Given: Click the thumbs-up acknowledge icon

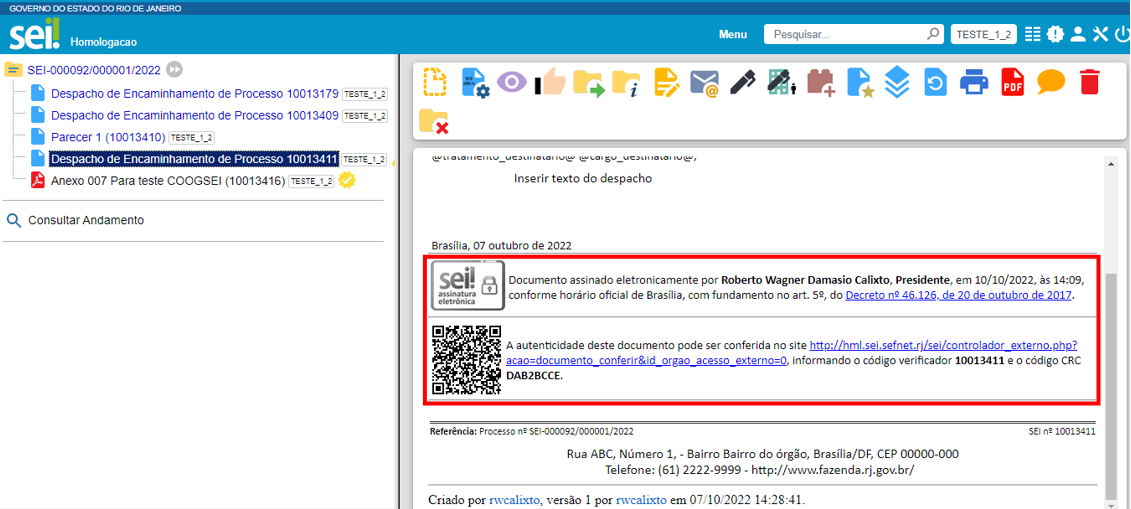Looking at the screenshot, I should 549,82.
